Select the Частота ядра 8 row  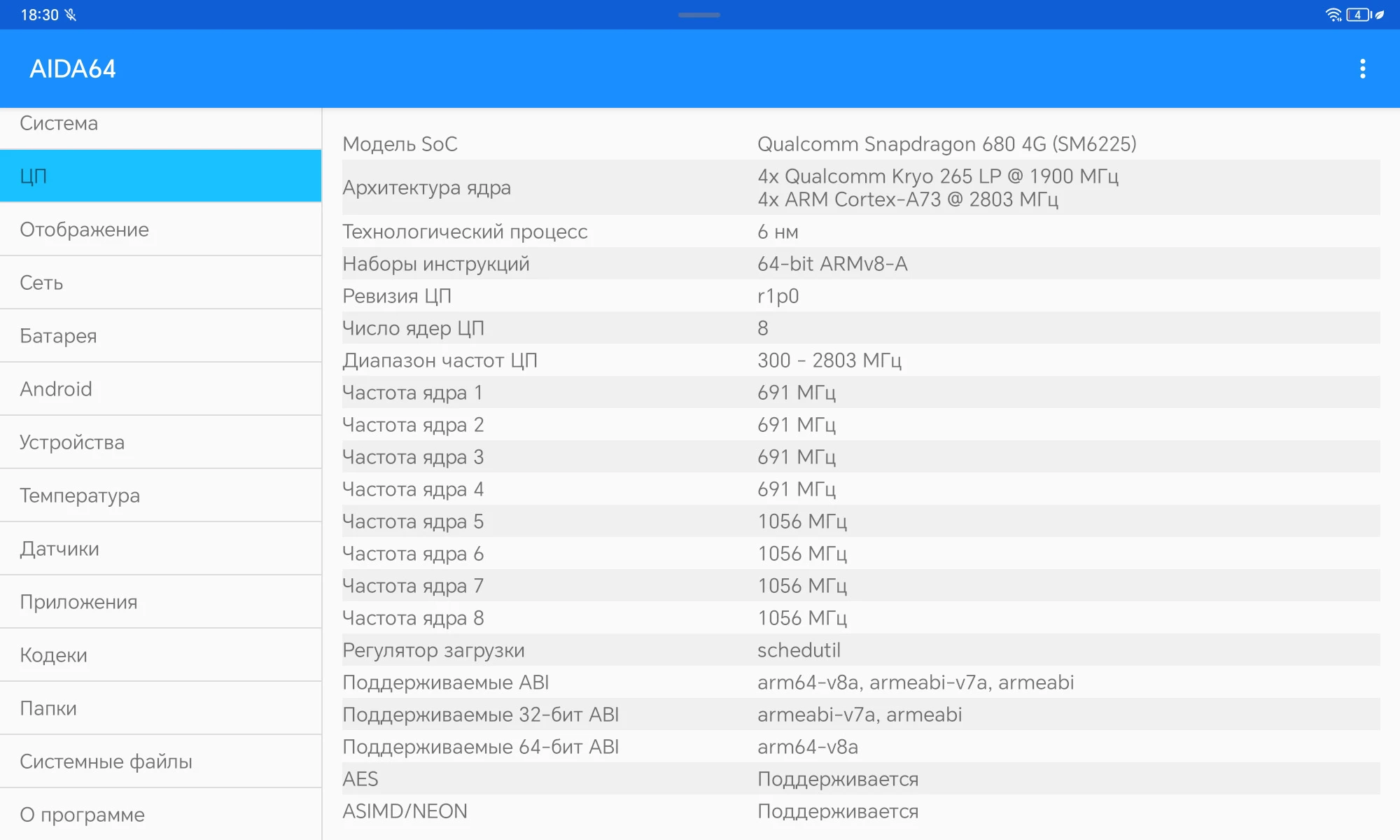click(861, 617)
